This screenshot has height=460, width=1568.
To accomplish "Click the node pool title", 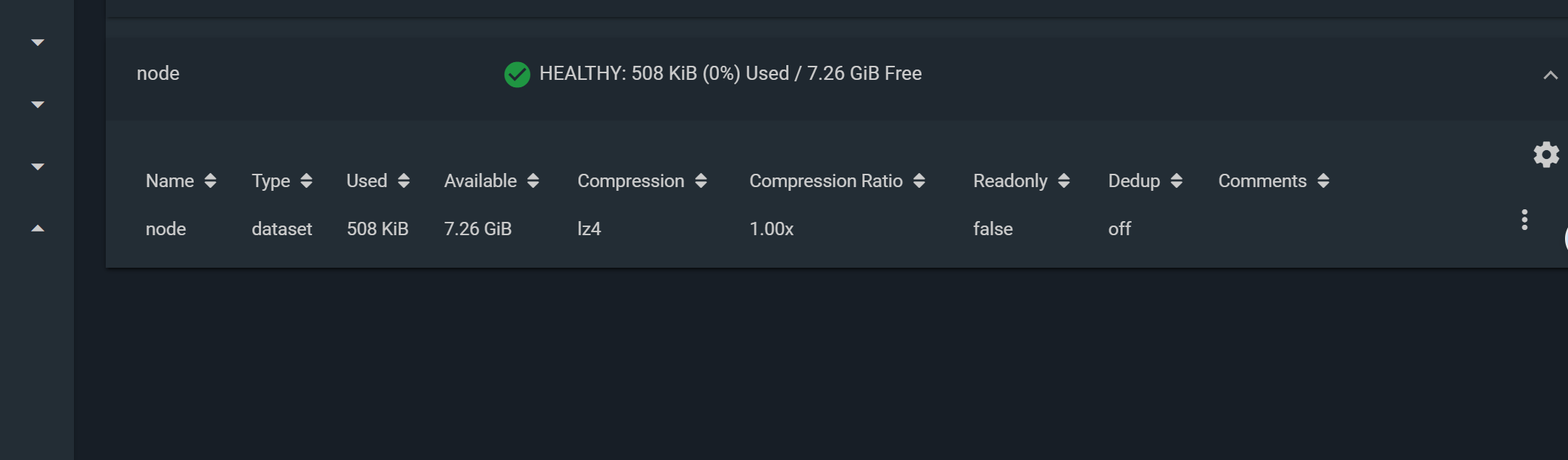I will 158,74.
